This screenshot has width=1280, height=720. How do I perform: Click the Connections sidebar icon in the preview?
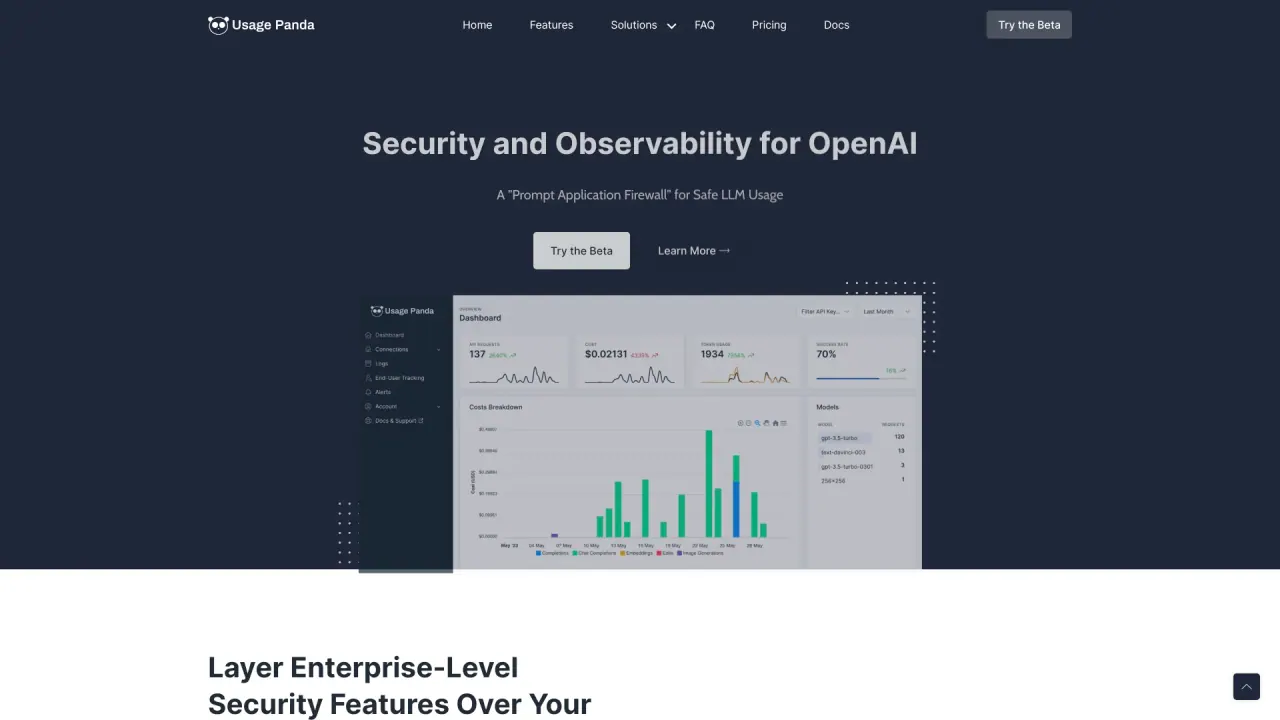pyautogui.click(x=368, y=349)
